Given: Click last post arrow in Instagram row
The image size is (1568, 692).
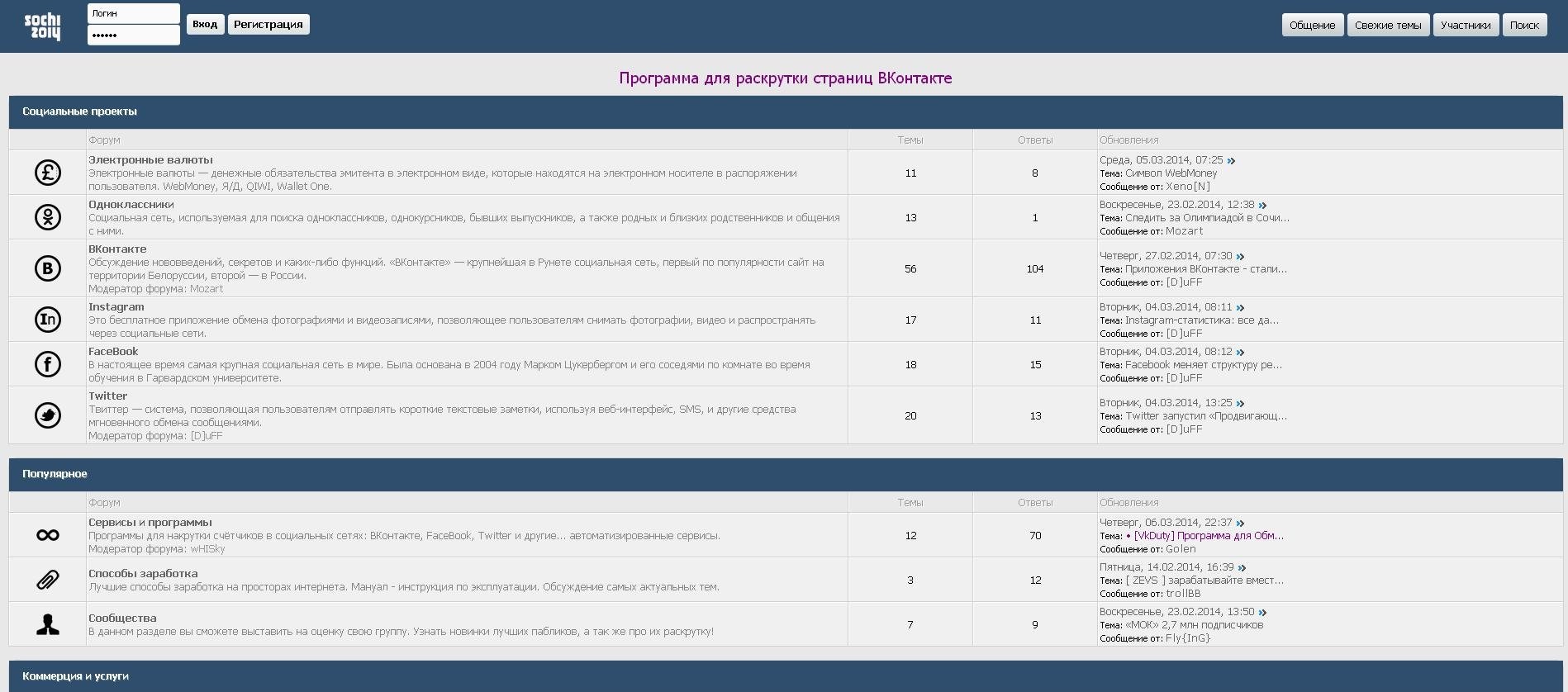Looking at the screenshot, I should point(1240,308).
